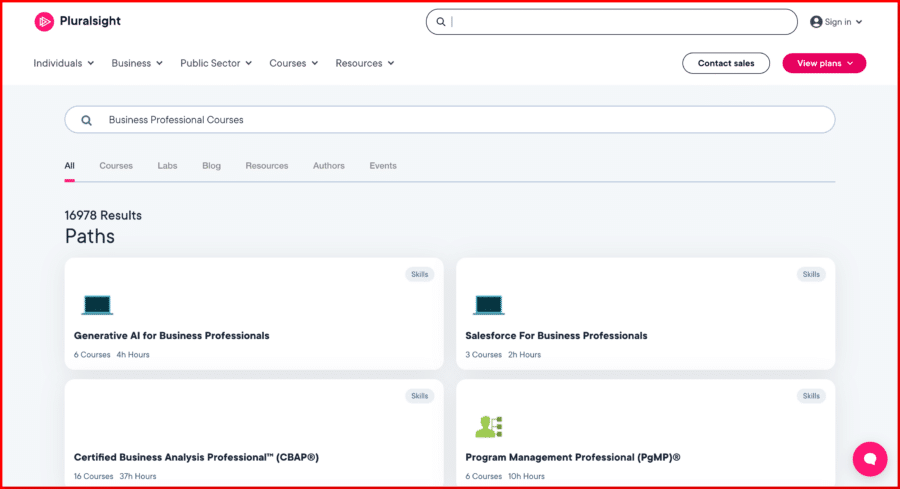Open Generative AI for Business Professionals path
Screen dimensions: 900x489
pyautogui.click(x=172, y=336)
